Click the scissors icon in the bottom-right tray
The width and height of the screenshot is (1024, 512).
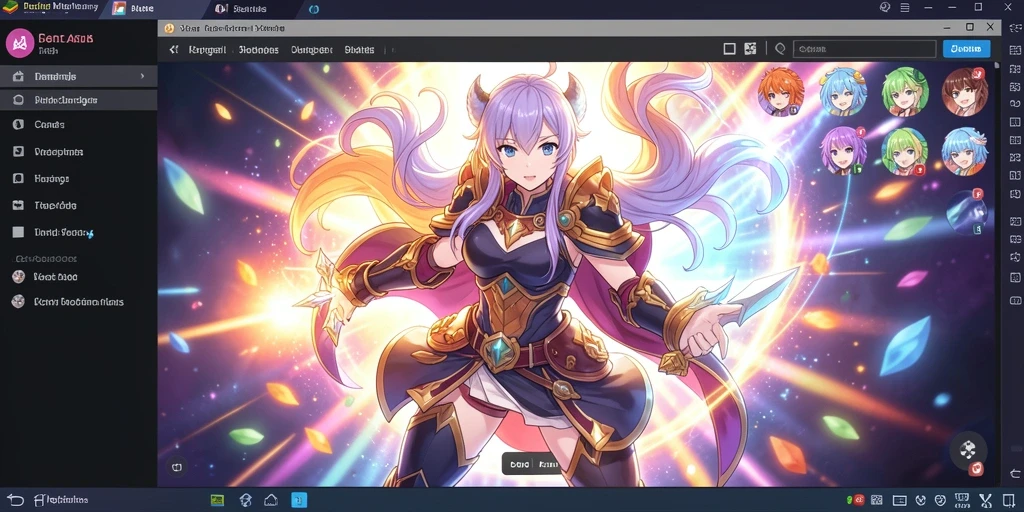click(985, 501)
